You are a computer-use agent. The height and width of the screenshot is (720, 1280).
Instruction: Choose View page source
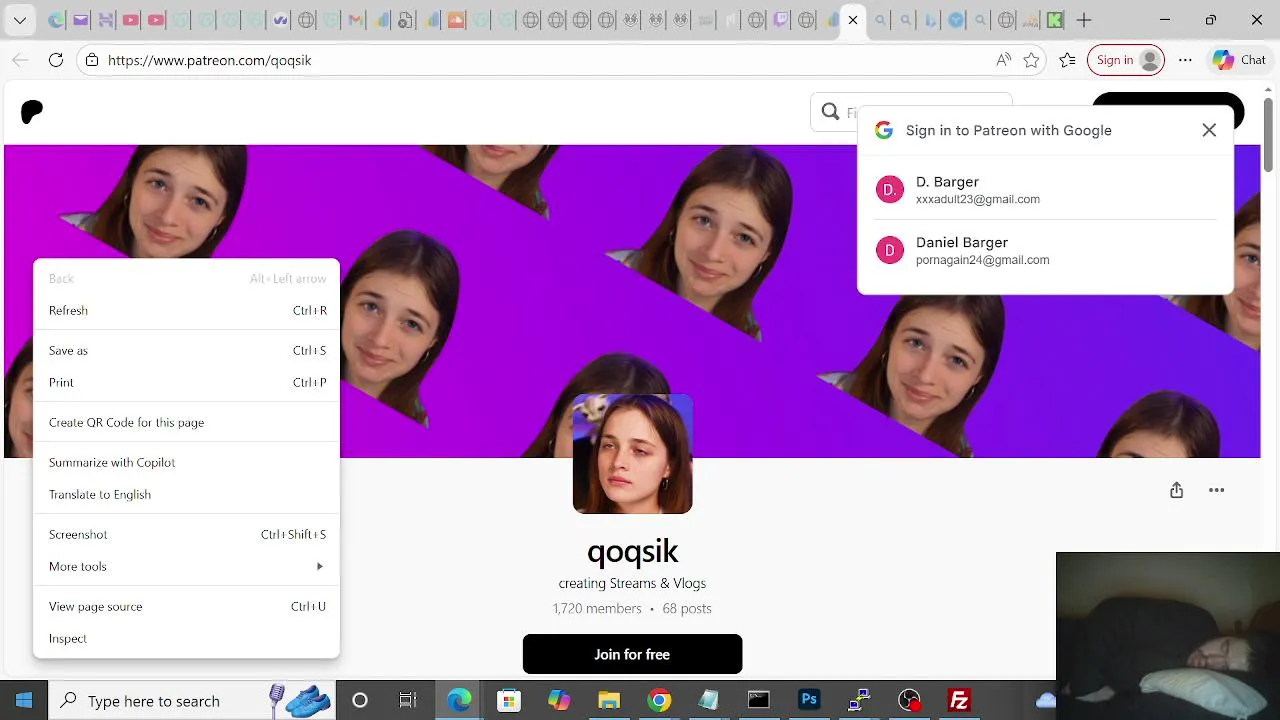pyautogui.click(x=187, y=606)
